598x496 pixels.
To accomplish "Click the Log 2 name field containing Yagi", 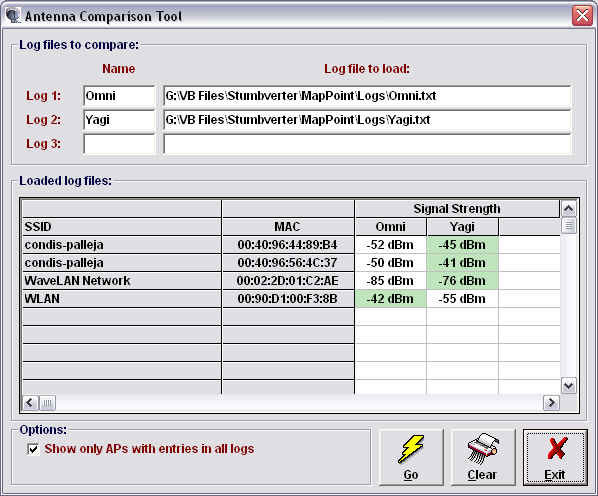I will click(x=119, y=120).
